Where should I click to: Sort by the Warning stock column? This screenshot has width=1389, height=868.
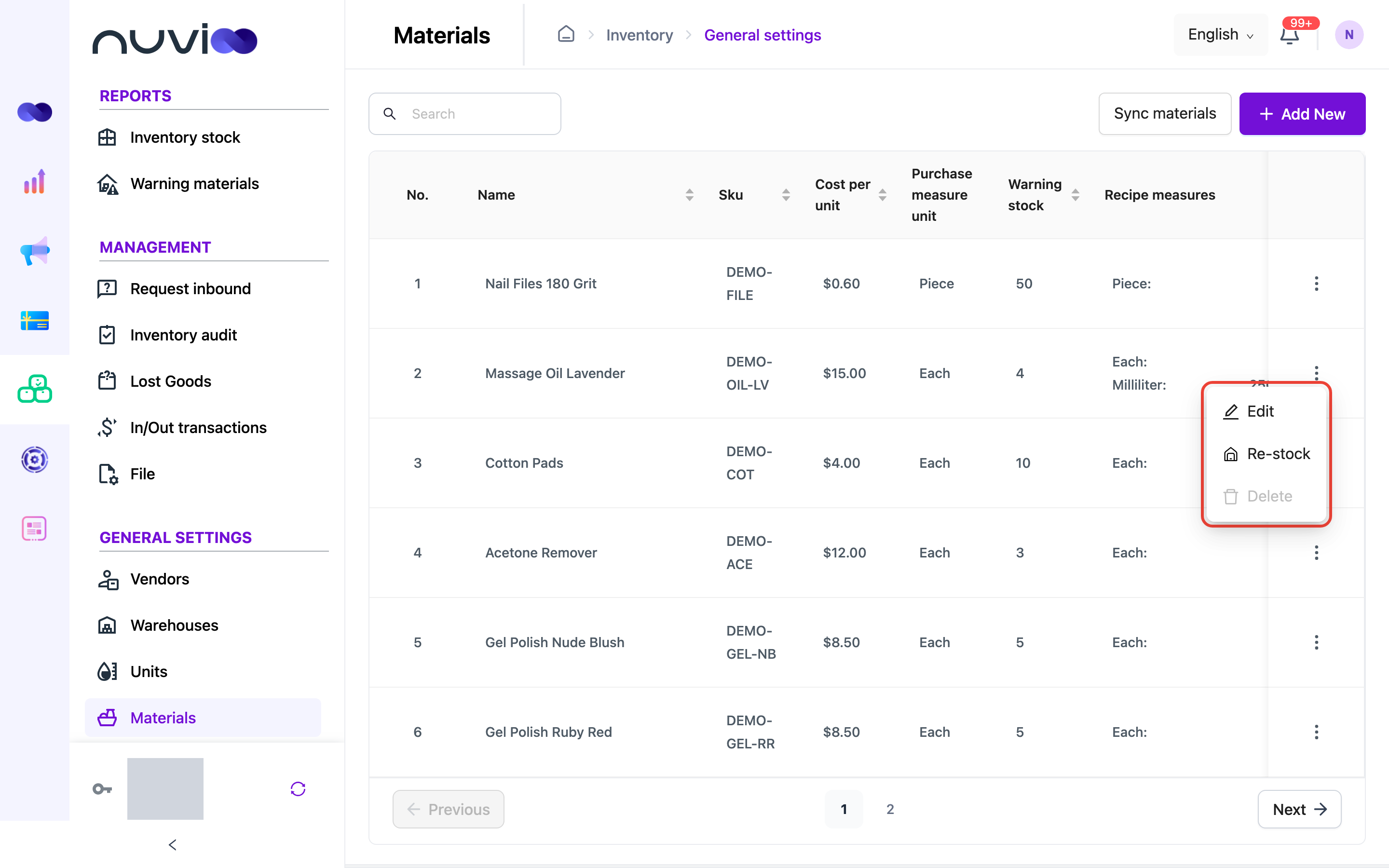1075,195
